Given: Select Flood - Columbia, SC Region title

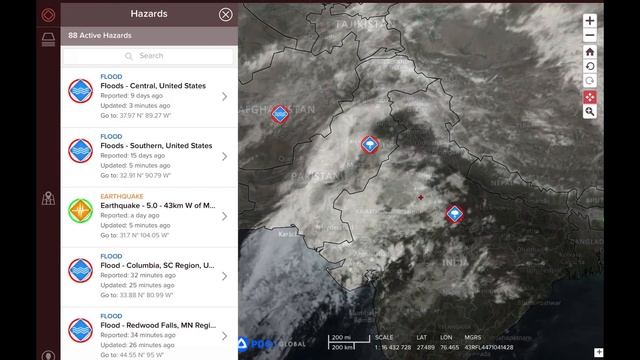Looking at the screenshot, I should click(x=157, y=265).
